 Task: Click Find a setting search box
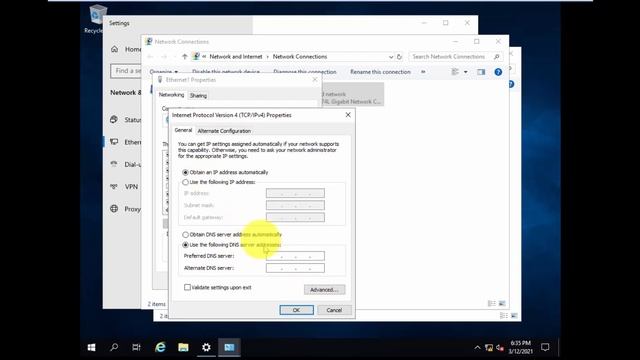(x=126, y=71)
